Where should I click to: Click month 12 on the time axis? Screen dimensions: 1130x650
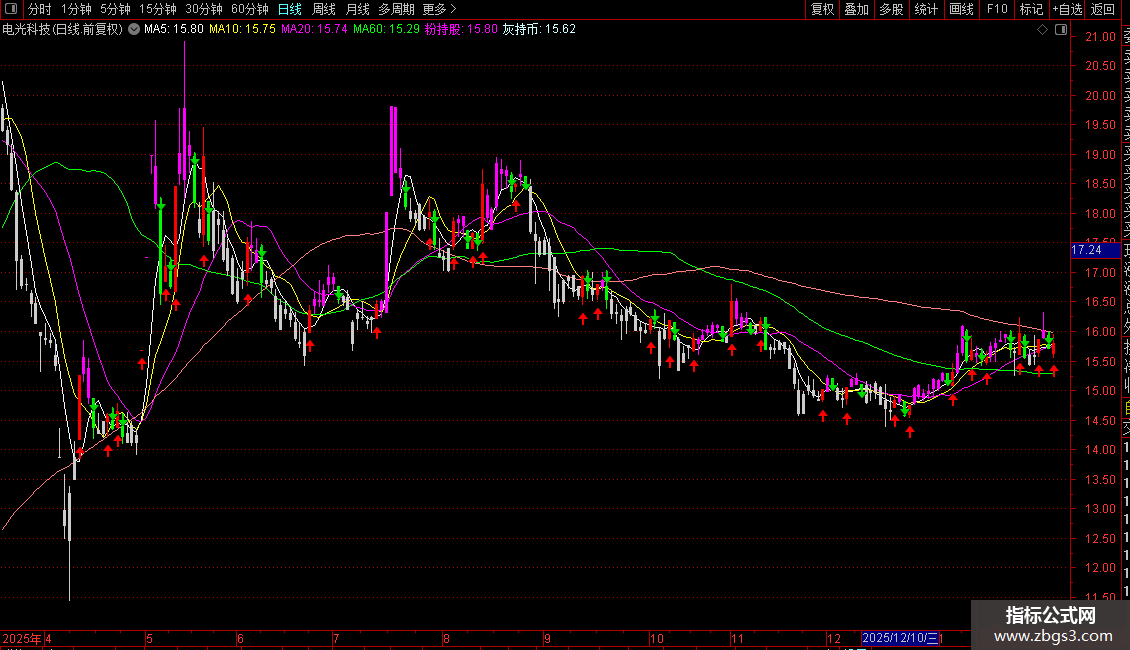click(x=834, y=638)
